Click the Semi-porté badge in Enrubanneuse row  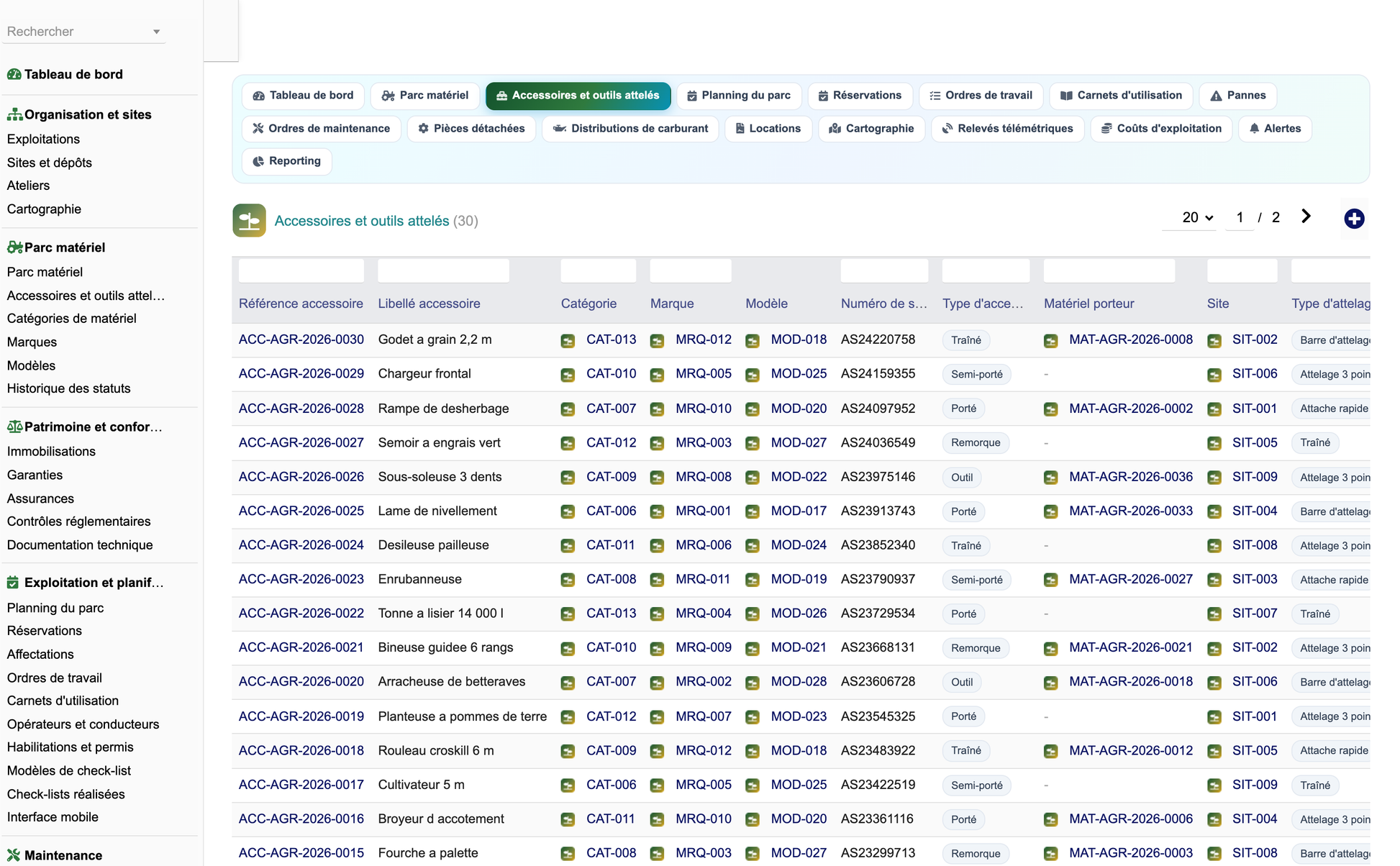(976, 580)
